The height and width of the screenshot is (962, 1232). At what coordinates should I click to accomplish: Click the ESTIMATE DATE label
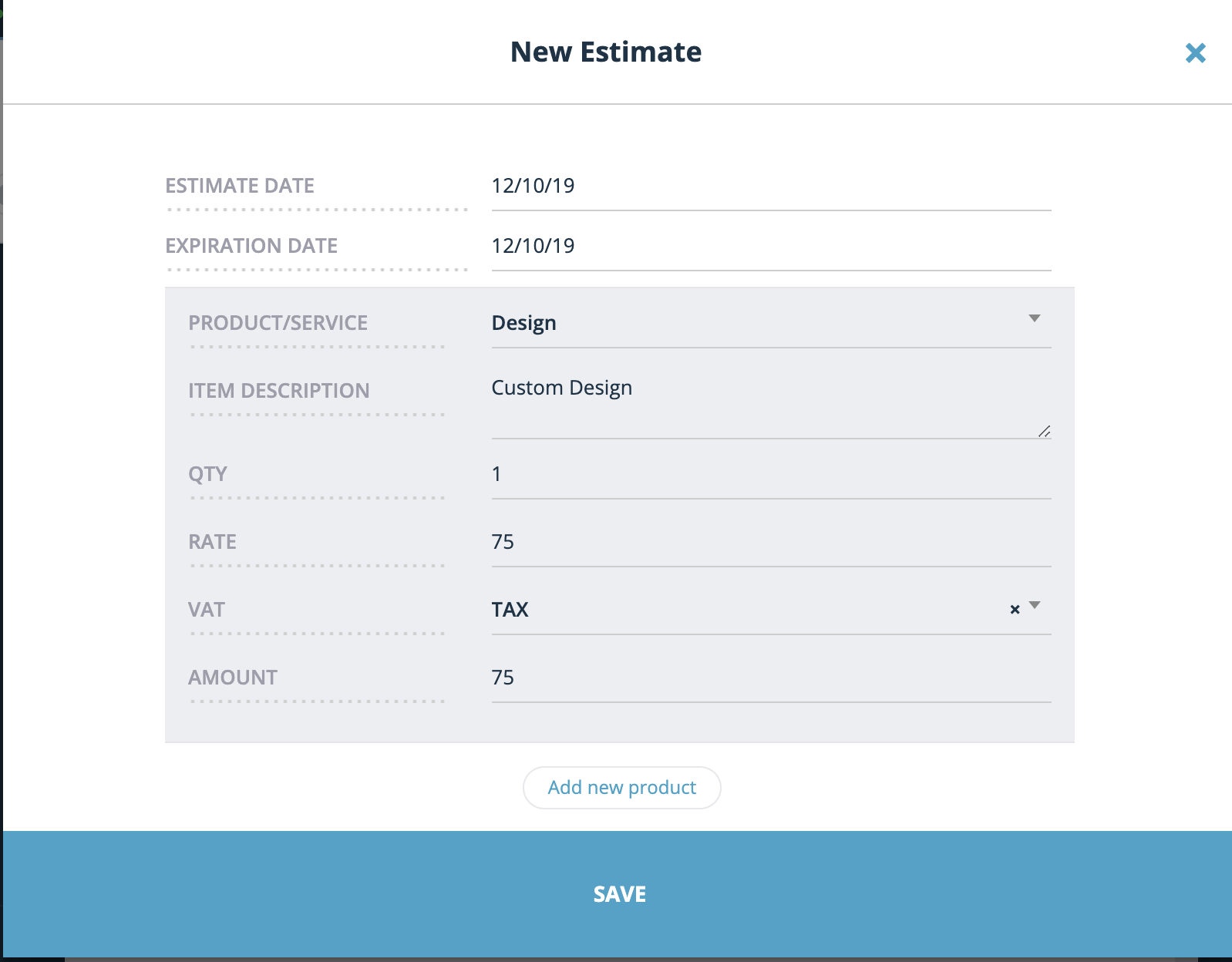click(x=240, y=186)
